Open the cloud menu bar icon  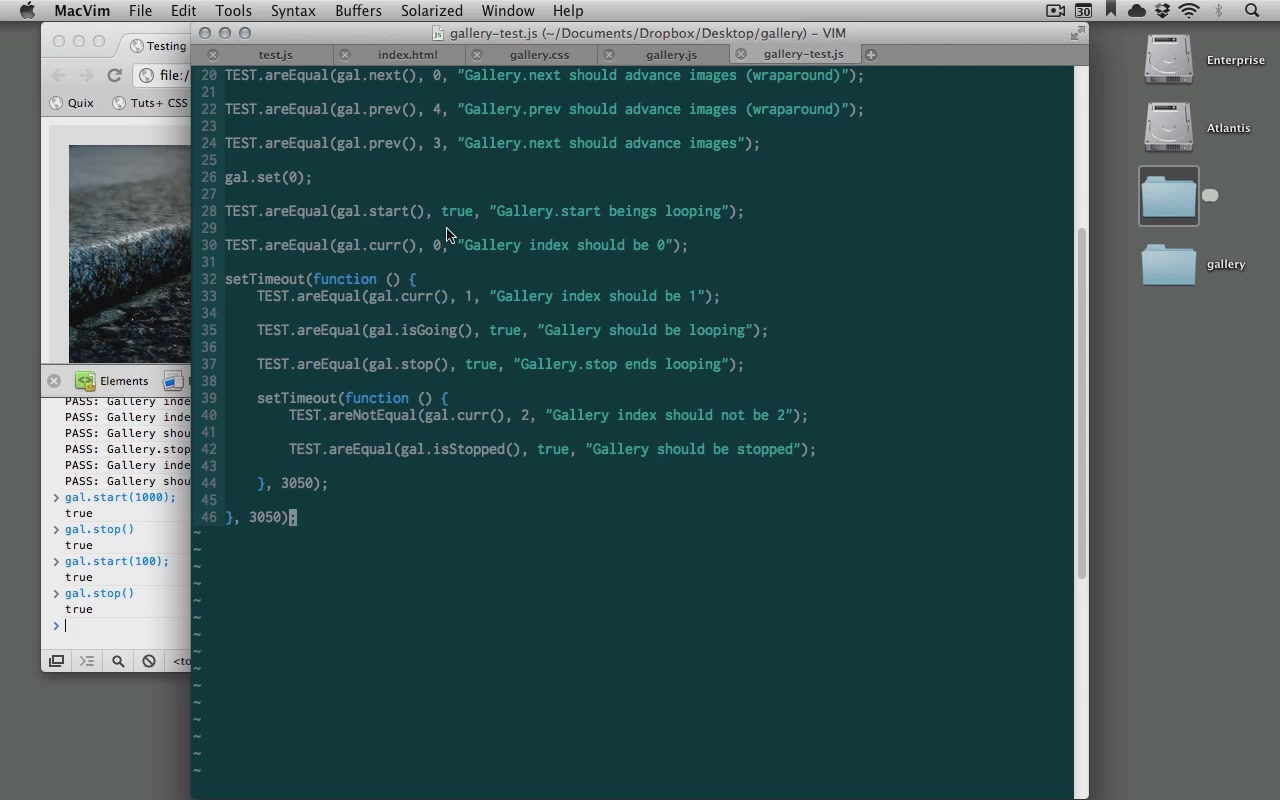[1137, 11]
